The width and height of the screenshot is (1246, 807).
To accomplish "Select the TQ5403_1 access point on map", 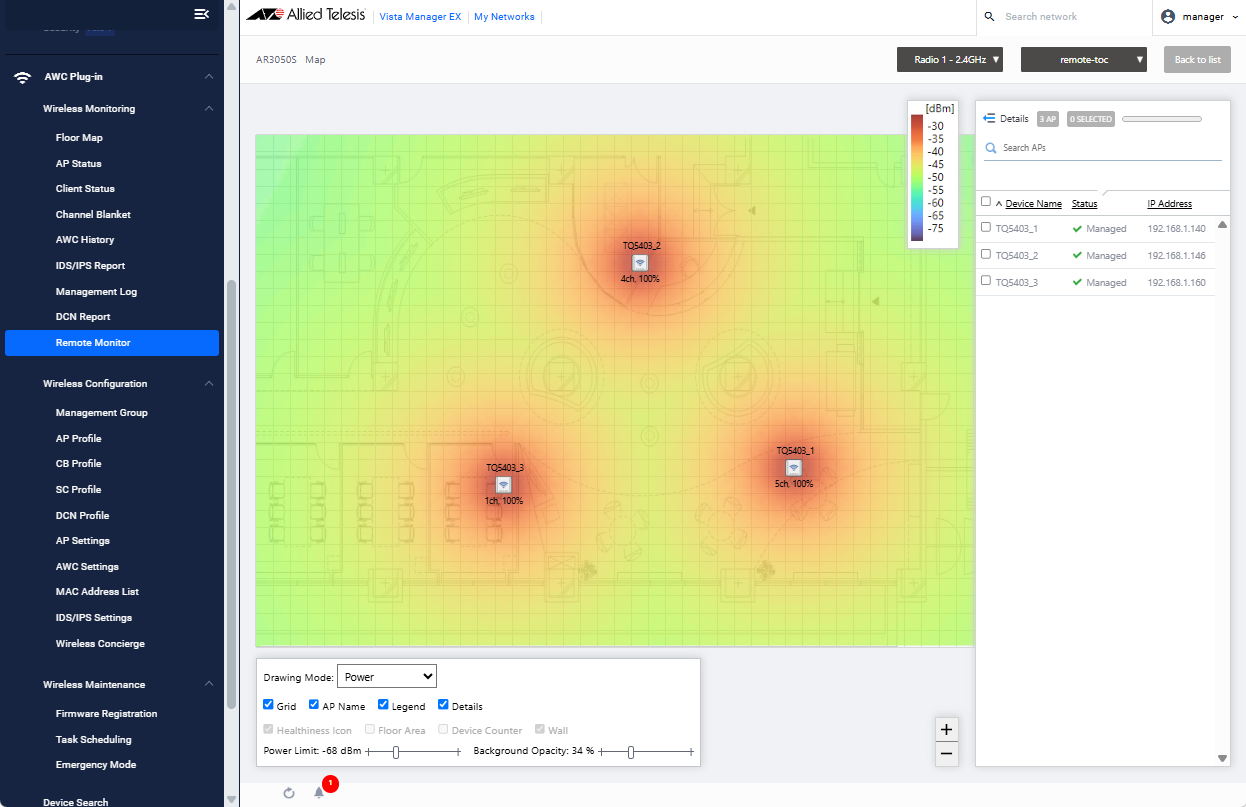I will (793, 467).
